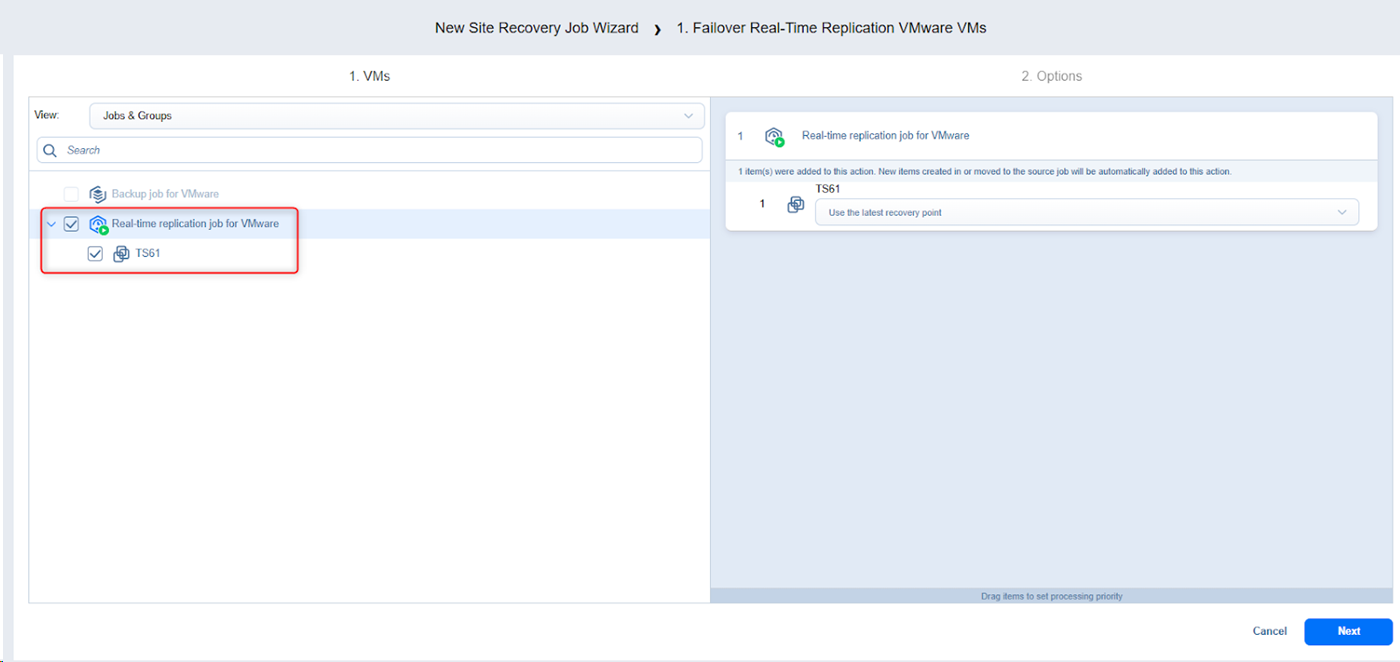Click the replication job icon in the right panel
Viewport: 1400px width, 662px height.
coord(774,137)
